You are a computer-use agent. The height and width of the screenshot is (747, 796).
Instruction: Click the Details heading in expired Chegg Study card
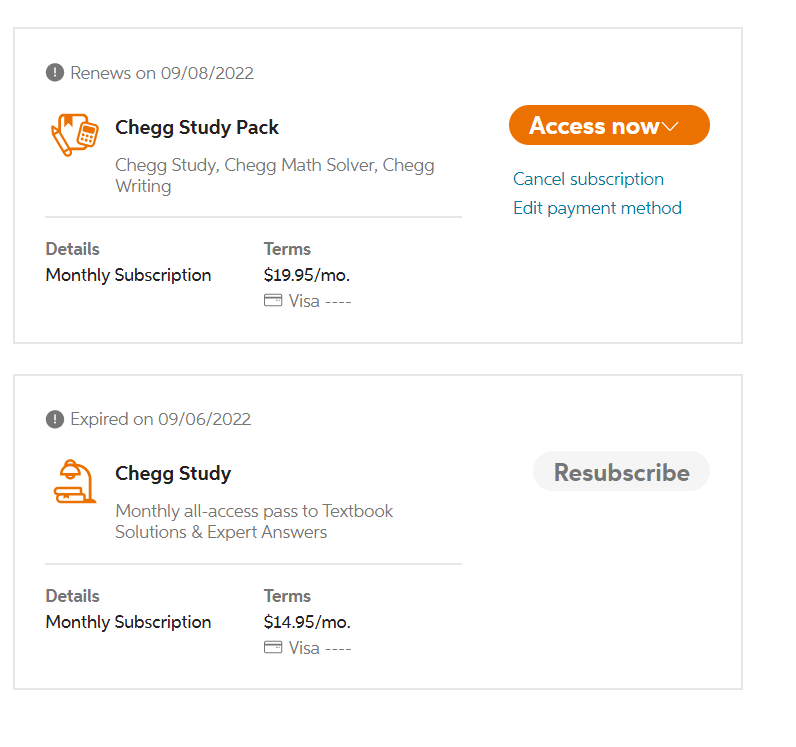click(x=73, y=596)
